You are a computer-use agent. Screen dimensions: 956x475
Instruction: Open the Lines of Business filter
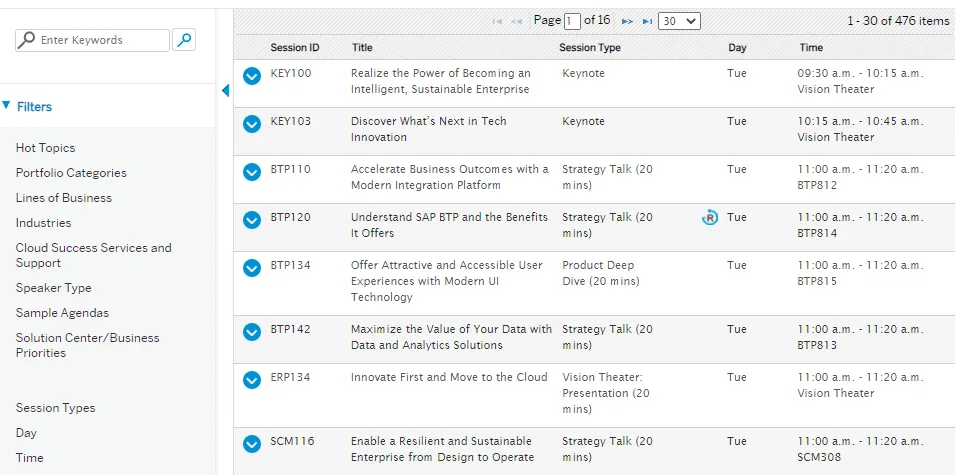pos(64,198)
